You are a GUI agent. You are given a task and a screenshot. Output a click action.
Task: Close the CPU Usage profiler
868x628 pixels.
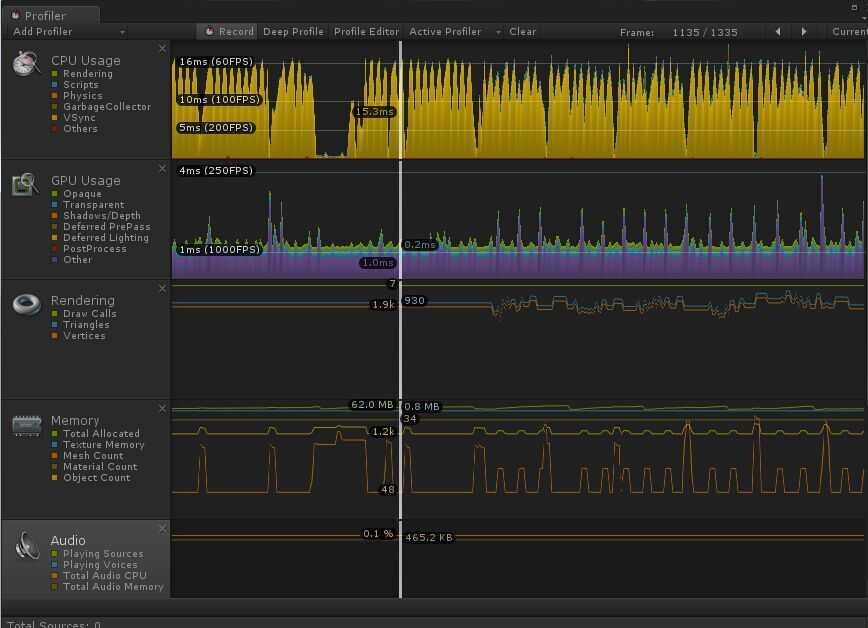(162, 49)
